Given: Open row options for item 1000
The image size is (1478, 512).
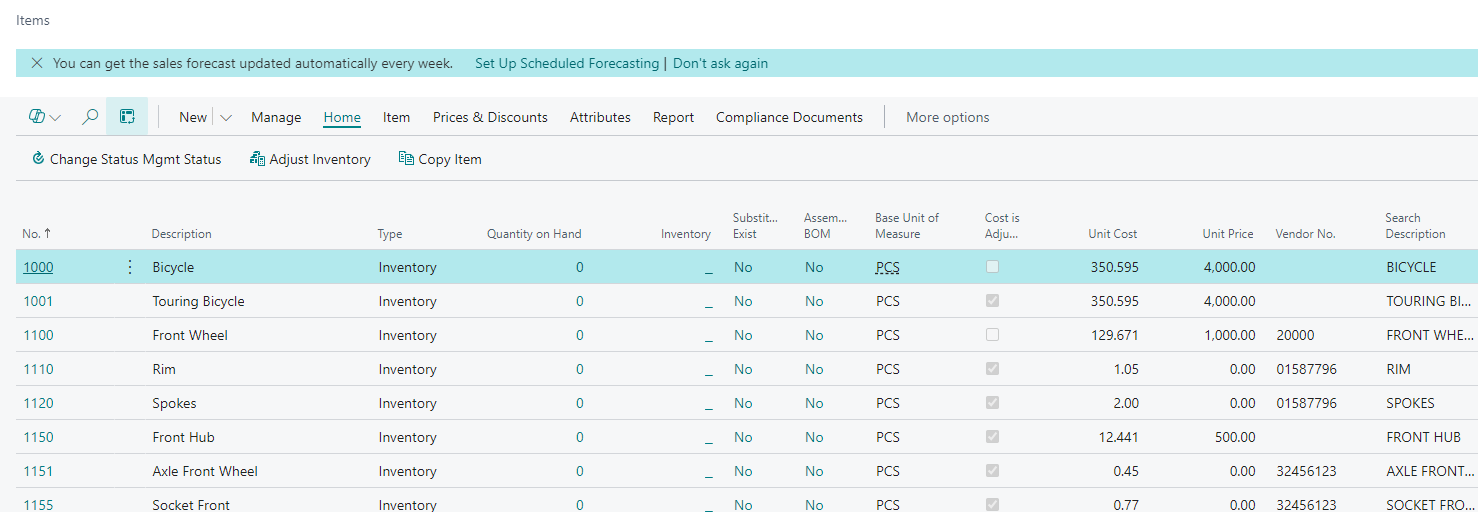Looking at the screenshot, I should coord(129,267).
